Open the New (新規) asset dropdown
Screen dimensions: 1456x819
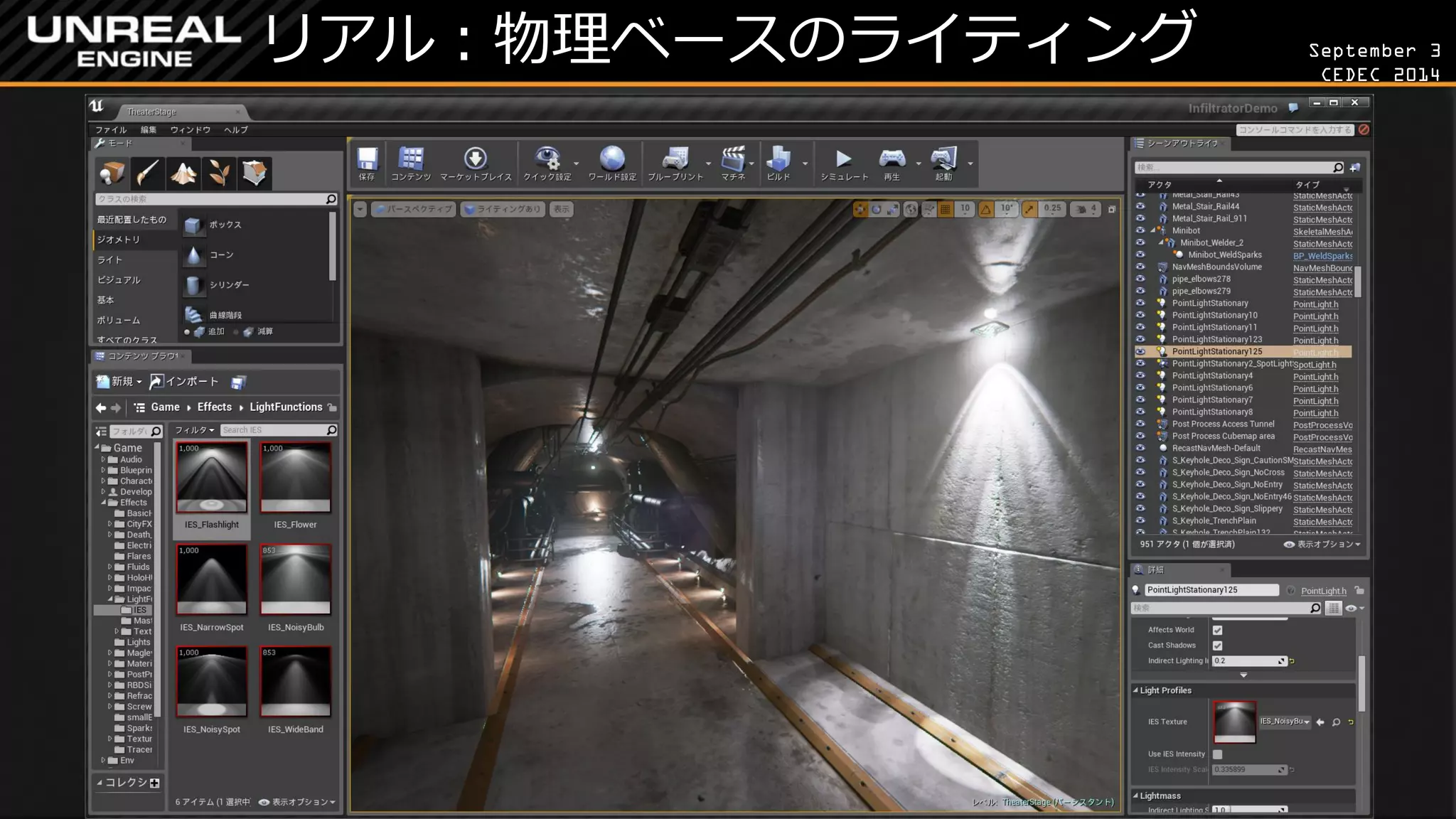point(119,382)
